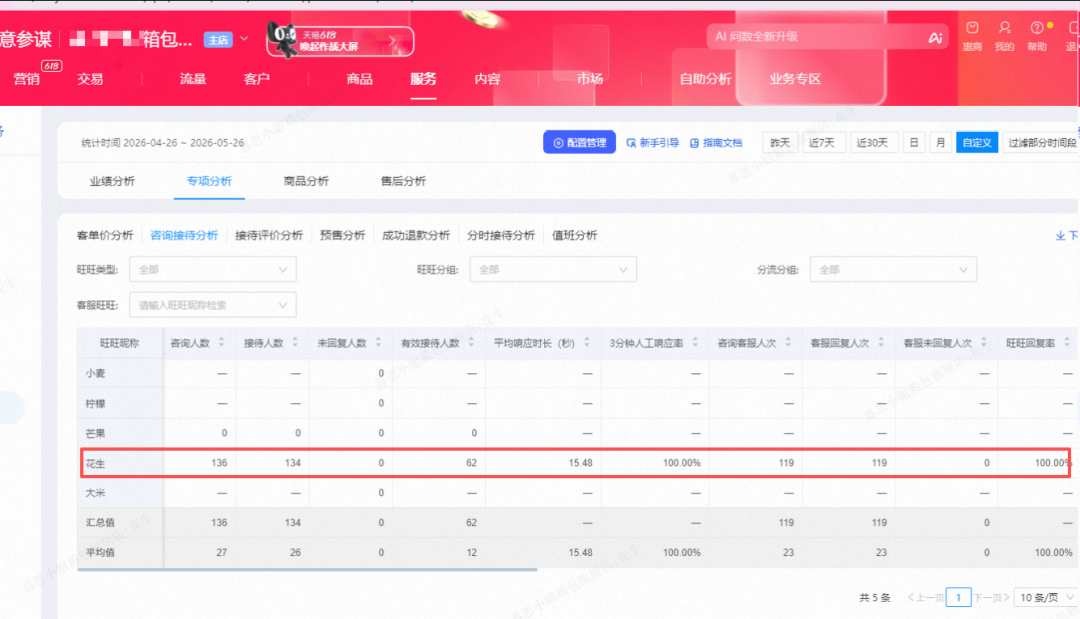Viewport: 1080px width, 619px height.
Task: Click the 天猫618 唤起作战大屏 banner
Action: [x=340, y=41]
